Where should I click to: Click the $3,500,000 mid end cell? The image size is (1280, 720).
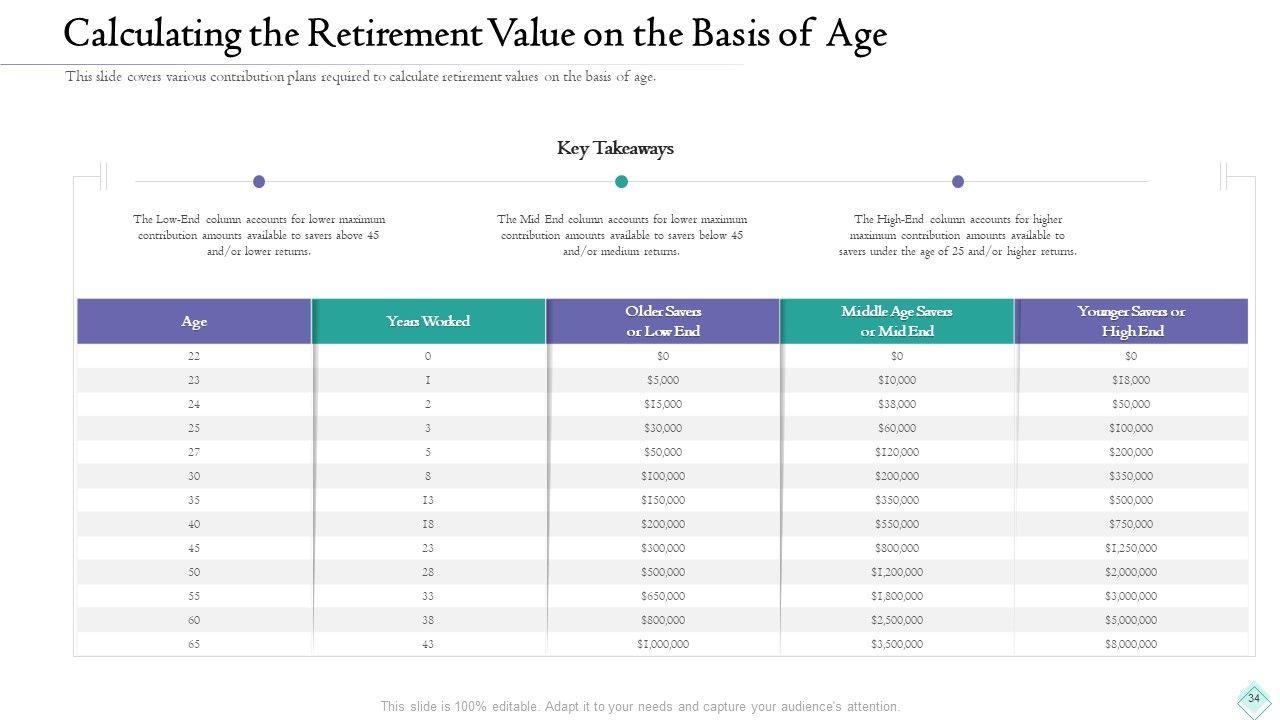pos(897,645)
